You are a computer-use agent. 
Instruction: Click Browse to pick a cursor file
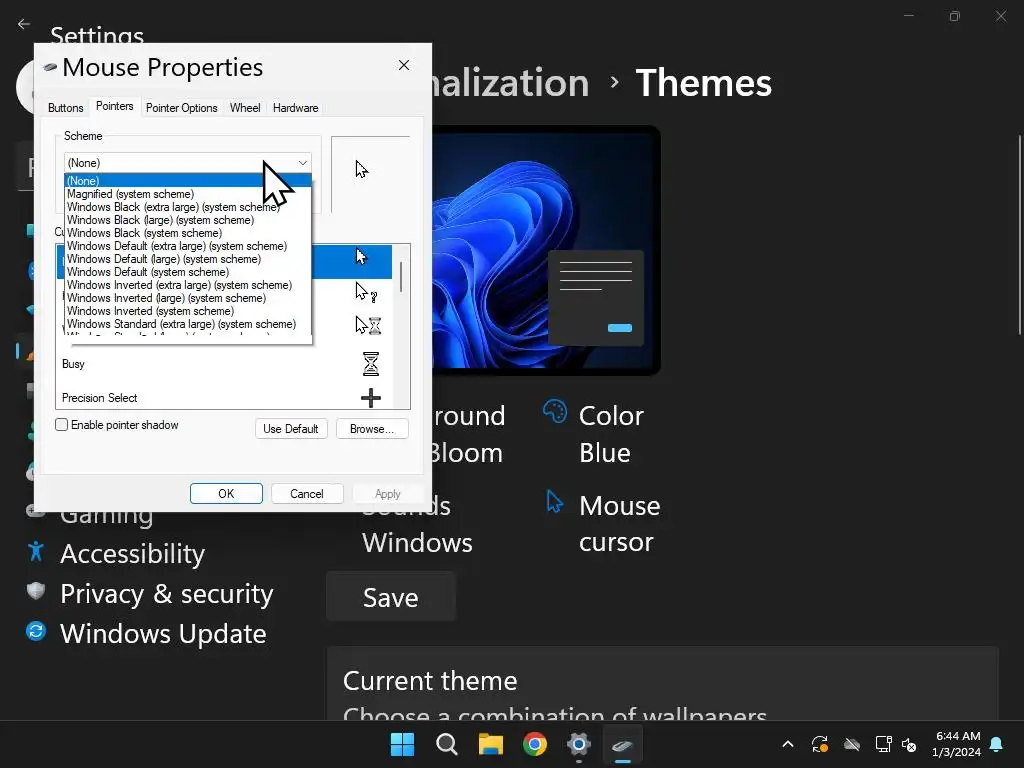click(x=372, y=429)
